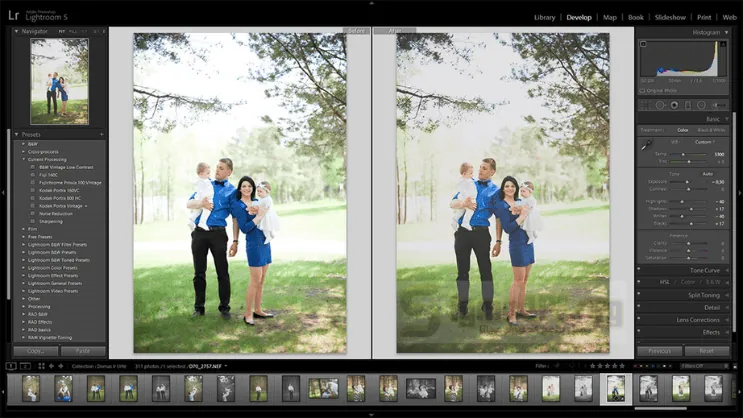Expand the Film presets folder
The width and height of the screenshot is (743, 418).
tap(23, 229)
